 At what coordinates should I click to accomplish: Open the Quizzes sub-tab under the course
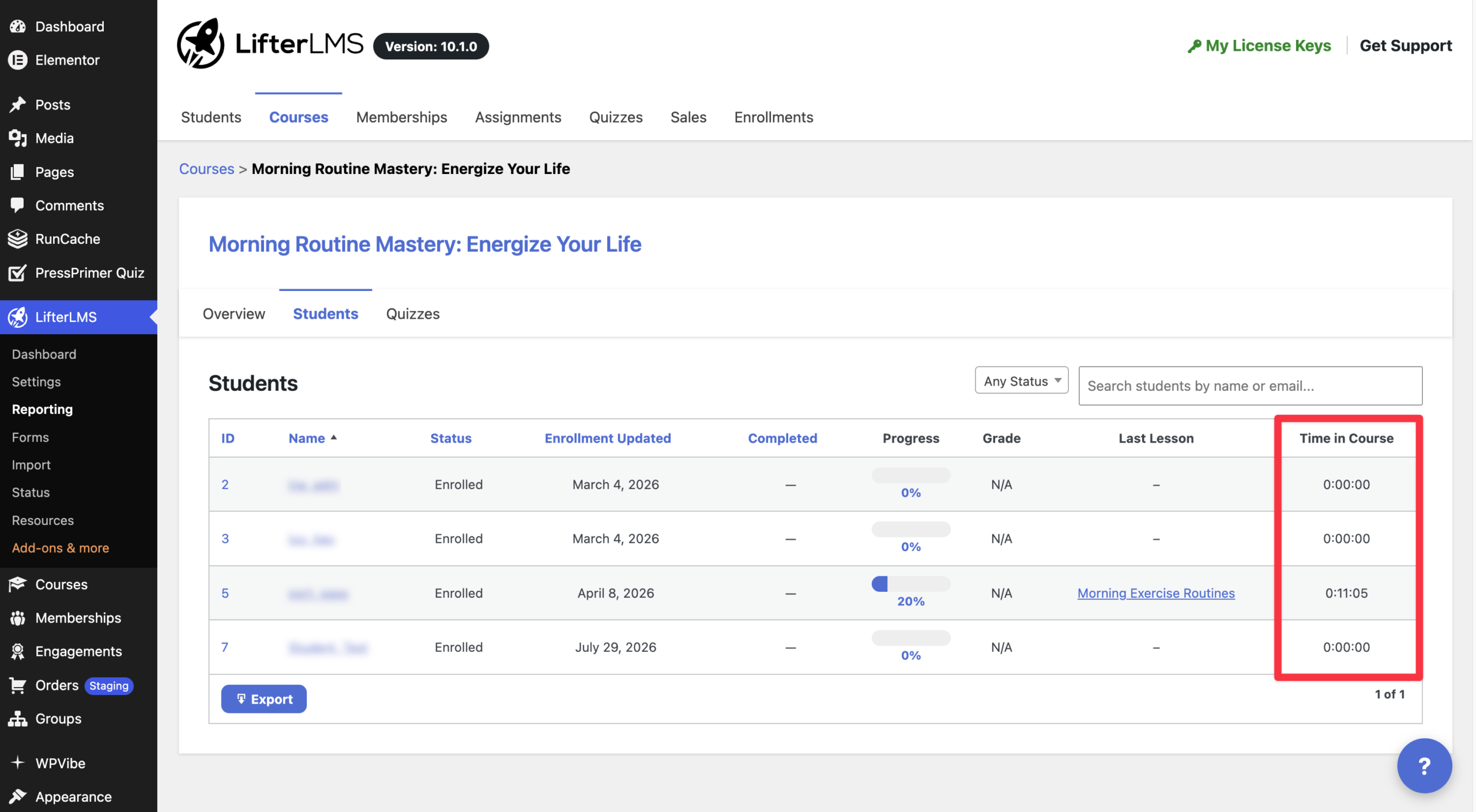click(413, 314)
